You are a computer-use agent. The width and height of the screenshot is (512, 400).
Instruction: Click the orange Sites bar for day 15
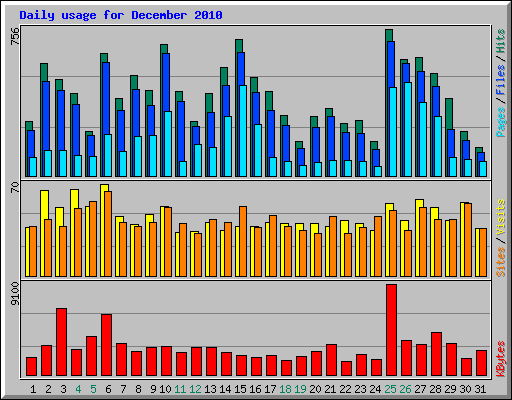(x=243, y=241)
